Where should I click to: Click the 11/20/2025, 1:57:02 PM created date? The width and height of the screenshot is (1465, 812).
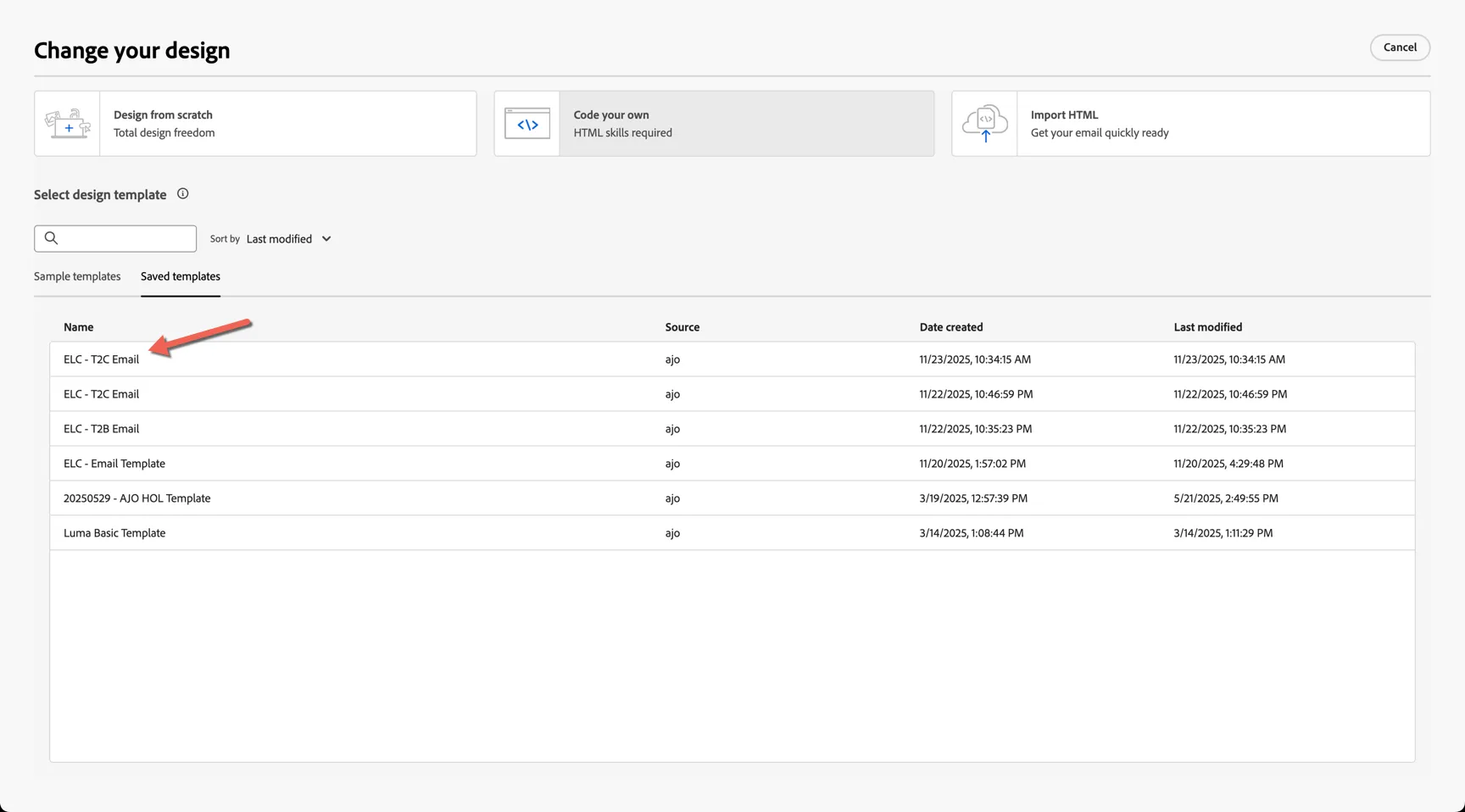pyautogui.click(x=972, y=464)
